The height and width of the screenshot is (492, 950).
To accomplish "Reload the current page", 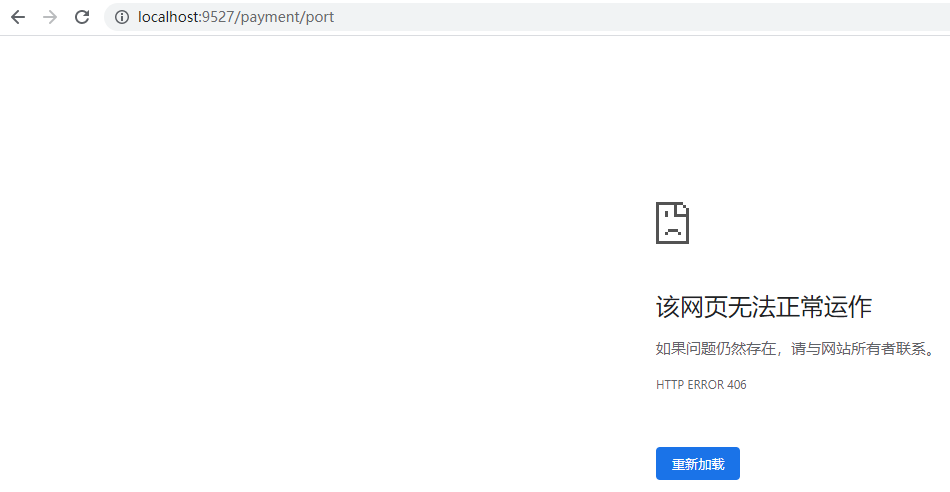I will 82,17.
